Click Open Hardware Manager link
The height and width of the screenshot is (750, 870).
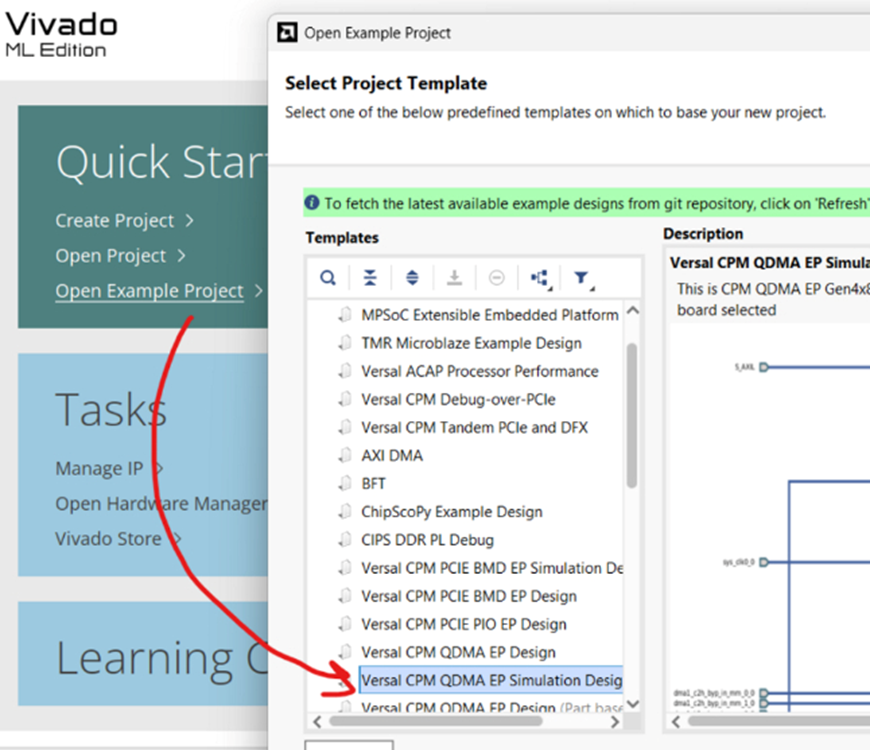161,504
